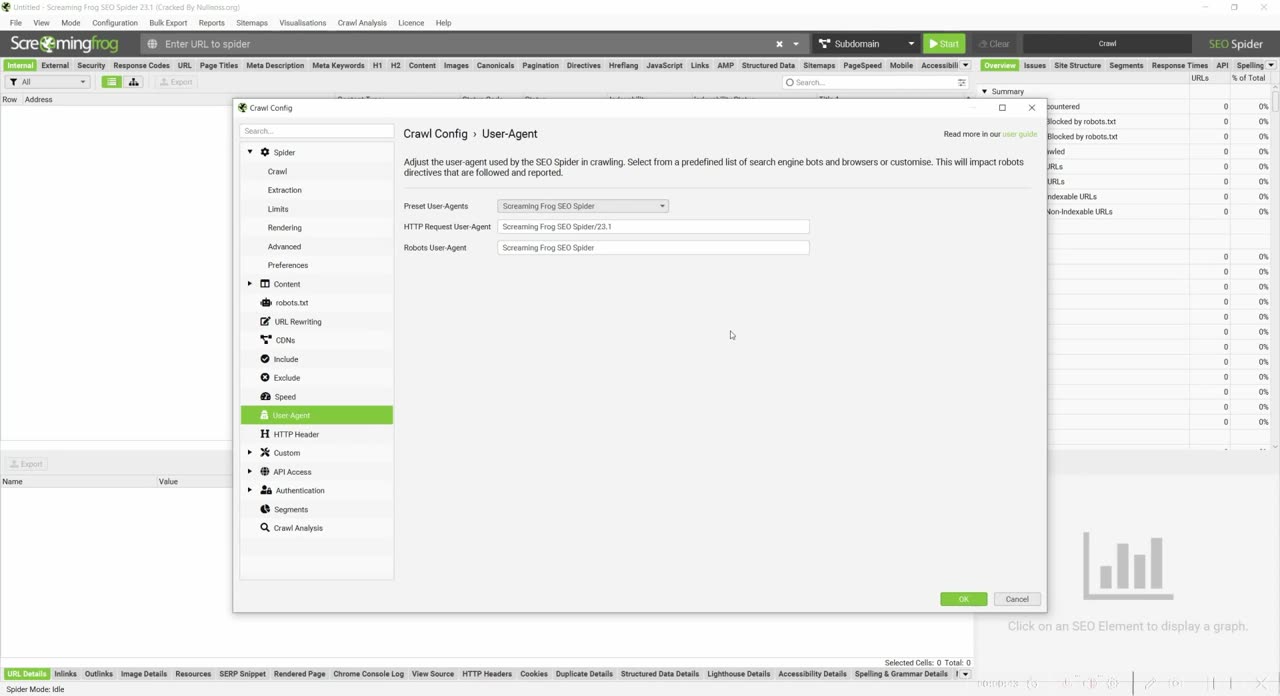Screen dimensions: 1280x696
Task: Expand the API Access tree section
Action: click(x=250, y=471)
